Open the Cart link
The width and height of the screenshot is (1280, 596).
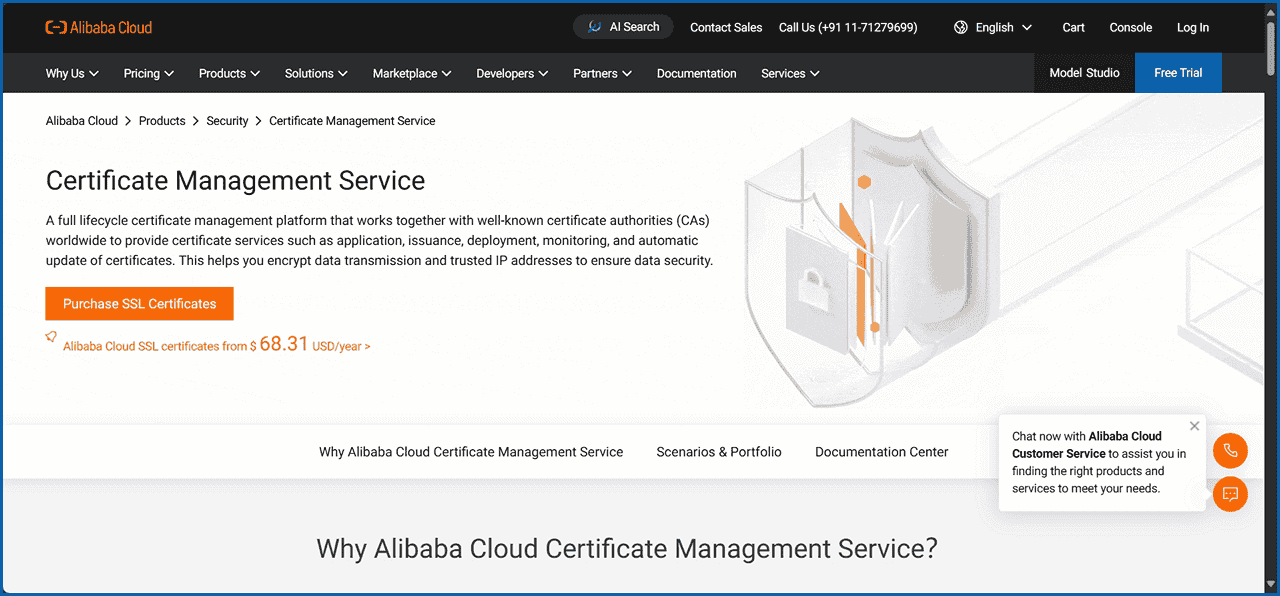tap(1073, 28)
